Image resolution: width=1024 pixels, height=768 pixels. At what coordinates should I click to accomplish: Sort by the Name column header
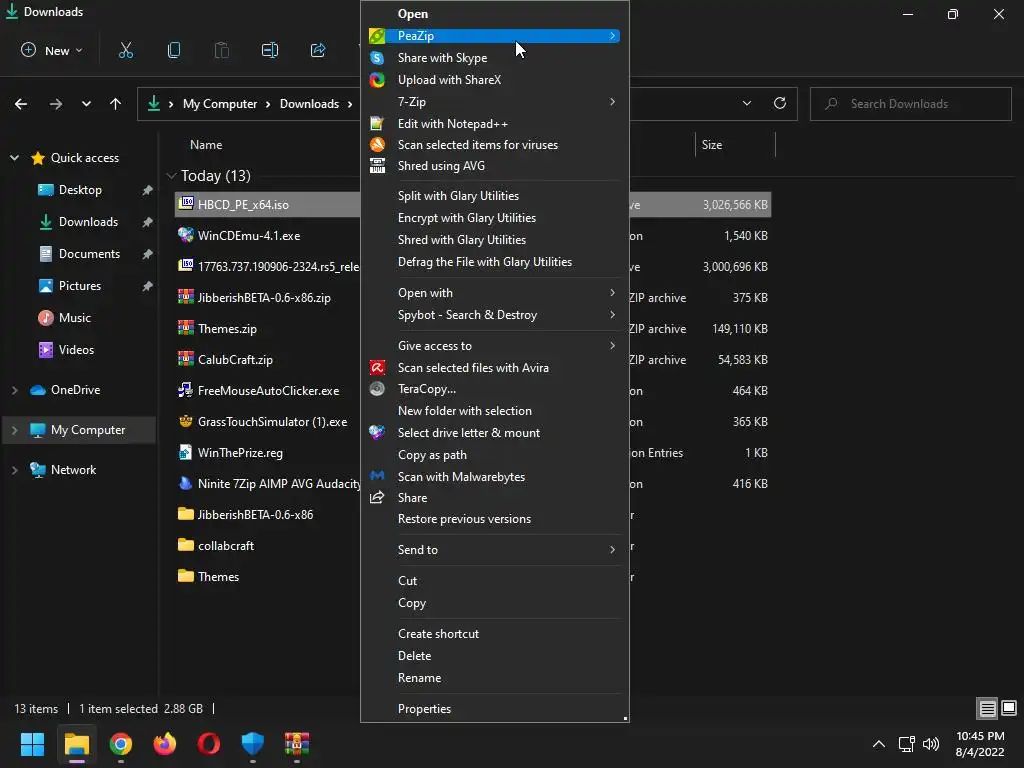tap(206, 145)
